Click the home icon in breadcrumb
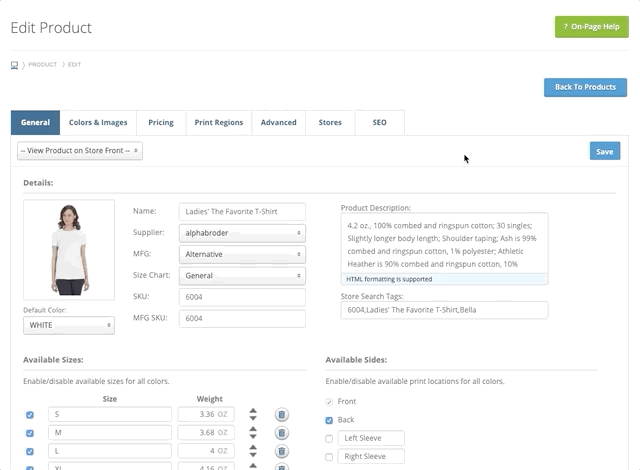Image resolution: width=640 pixels, height=470 pixels. (14, 65)
